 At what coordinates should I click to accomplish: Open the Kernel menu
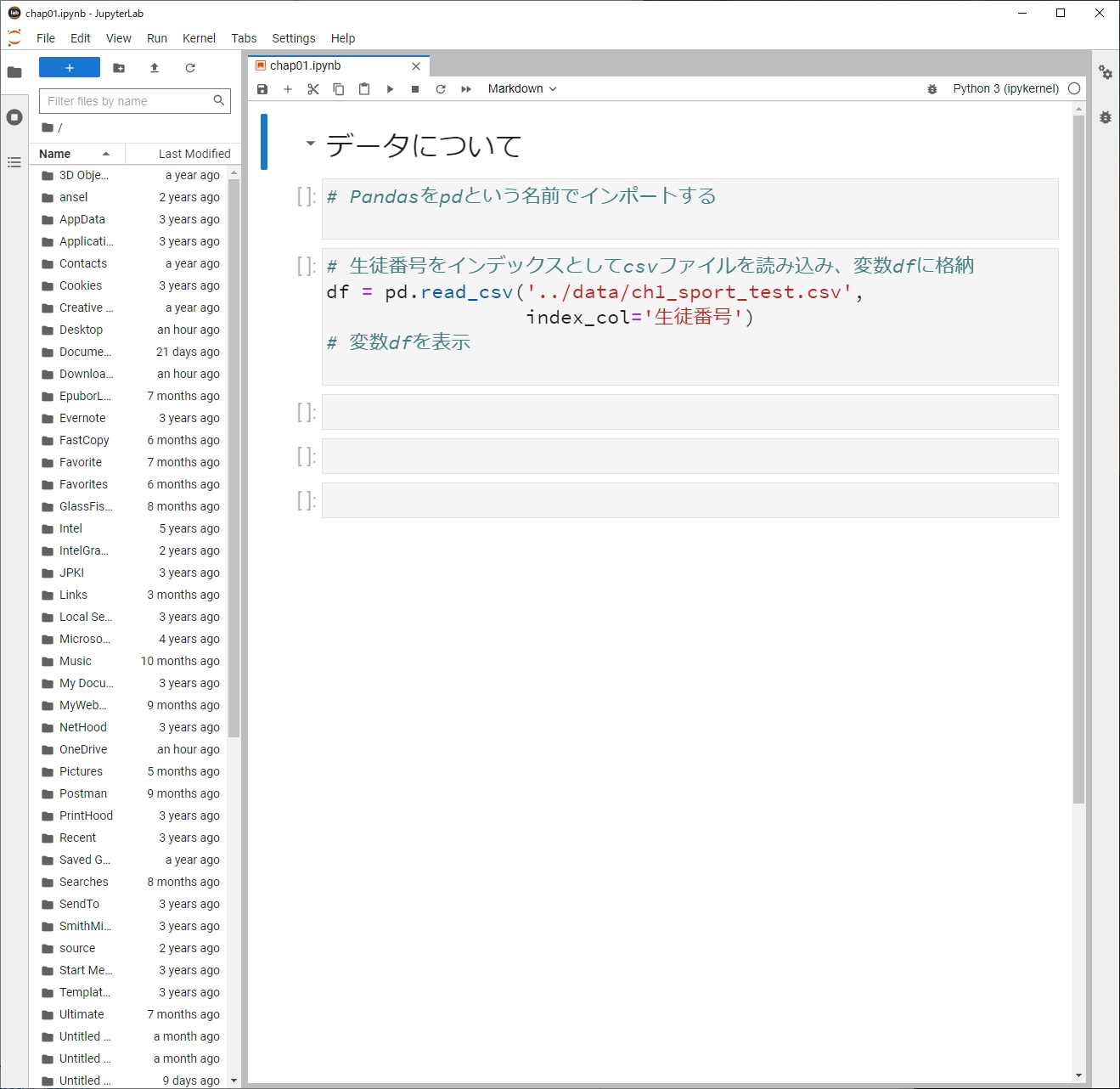(x=199, y=38)
